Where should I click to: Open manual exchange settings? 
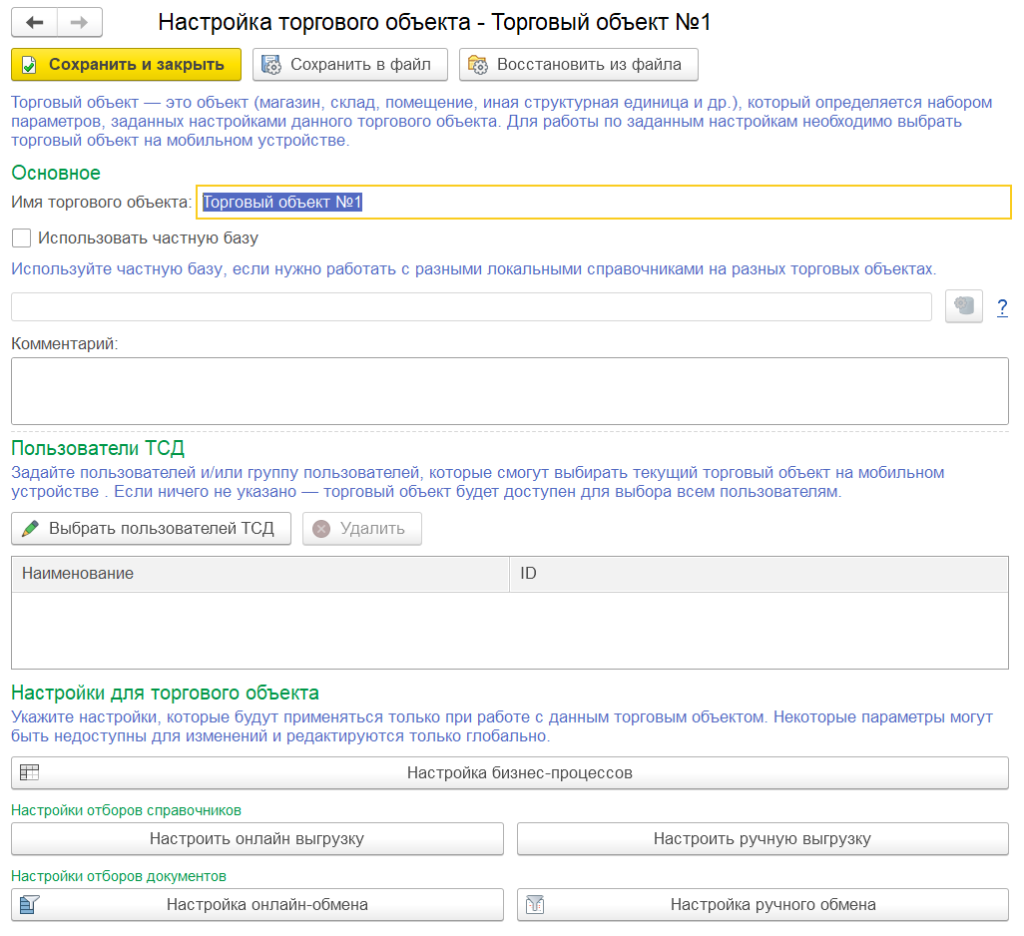tap(762, 905)
